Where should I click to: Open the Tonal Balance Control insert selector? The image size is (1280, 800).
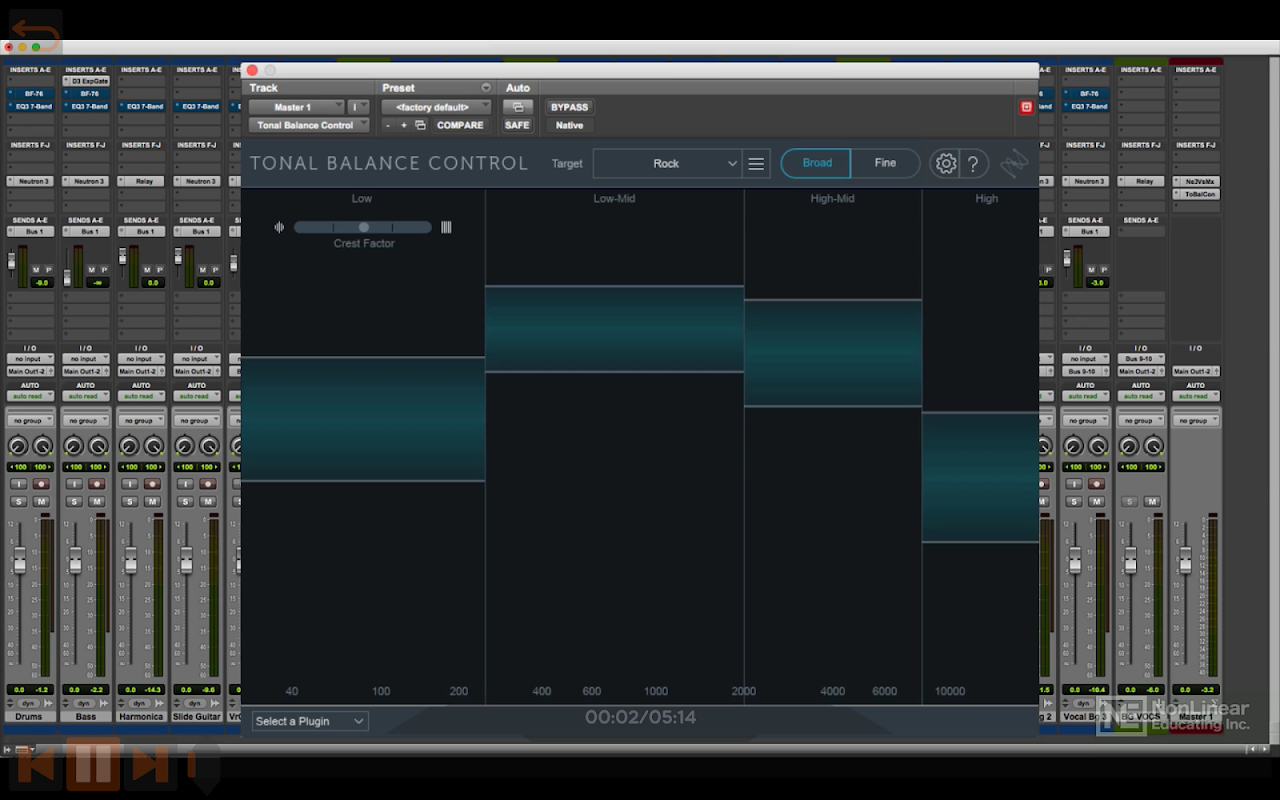[309, 125]
